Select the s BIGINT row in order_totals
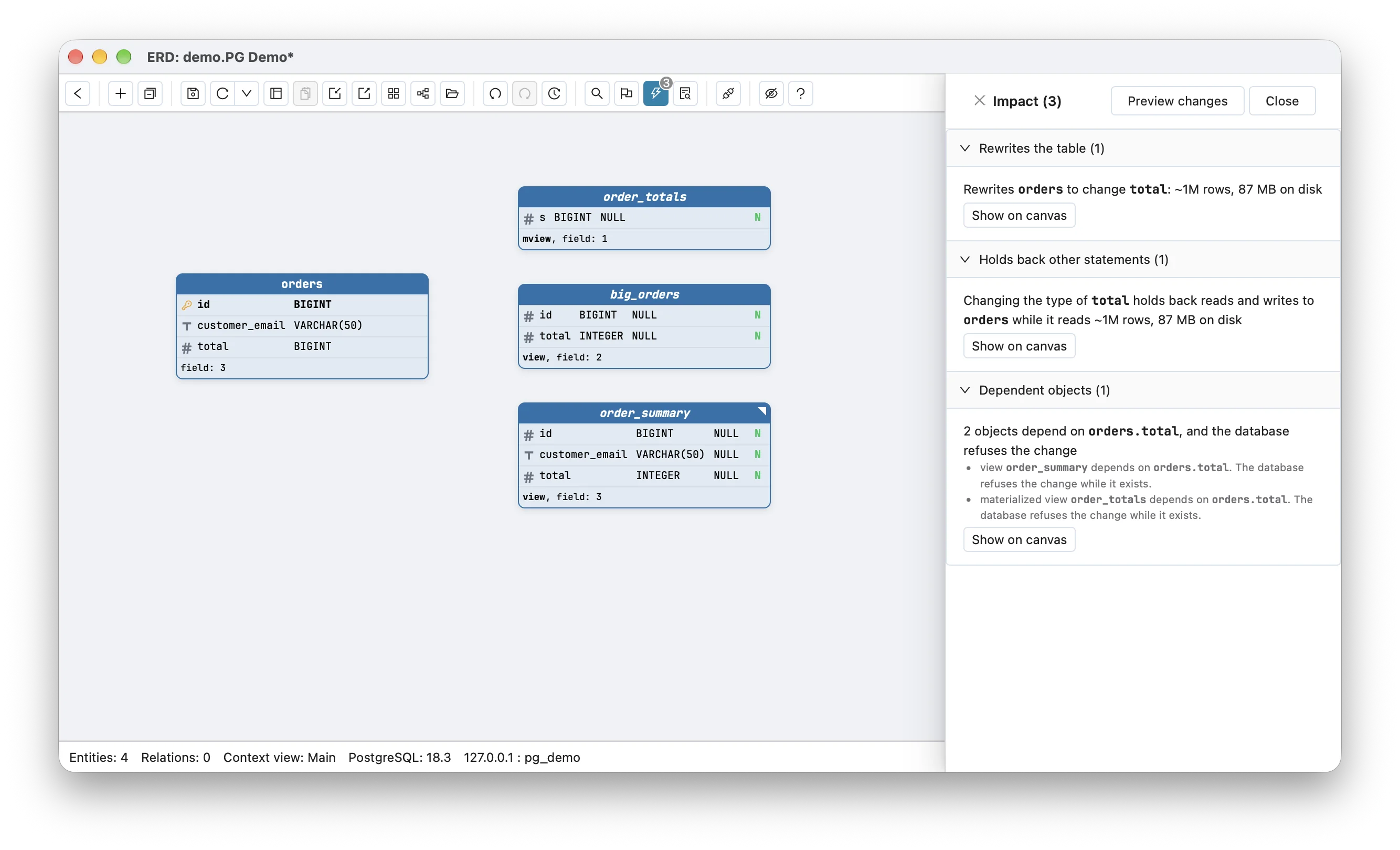The image size is (1400, 850). [x=644, y=218]
